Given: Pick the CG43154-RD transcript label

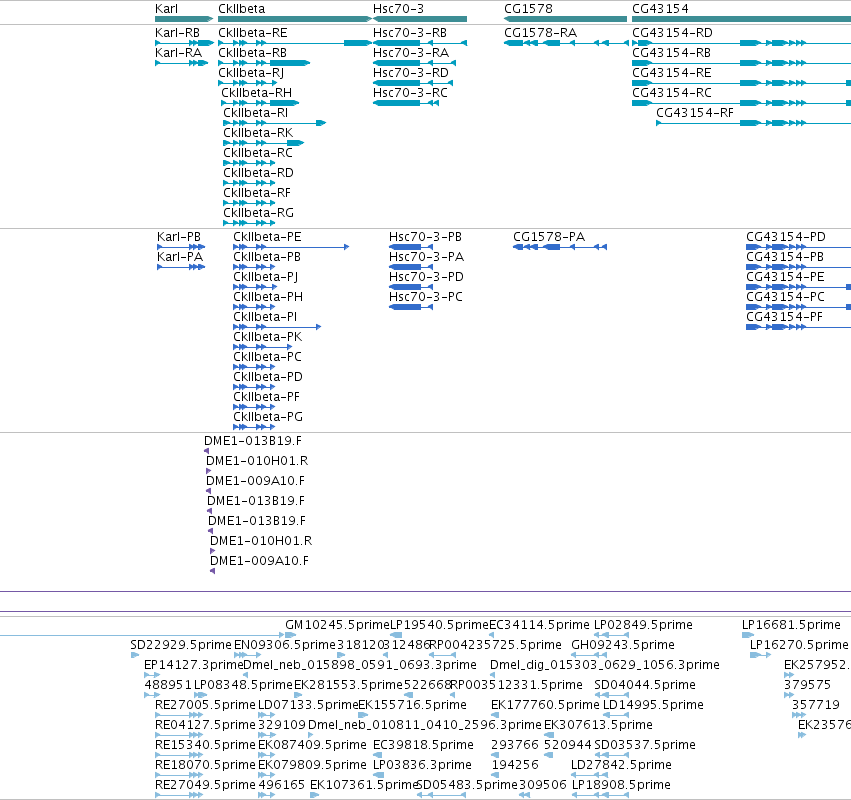Looking at the screenshot, I should pos(672,33).
